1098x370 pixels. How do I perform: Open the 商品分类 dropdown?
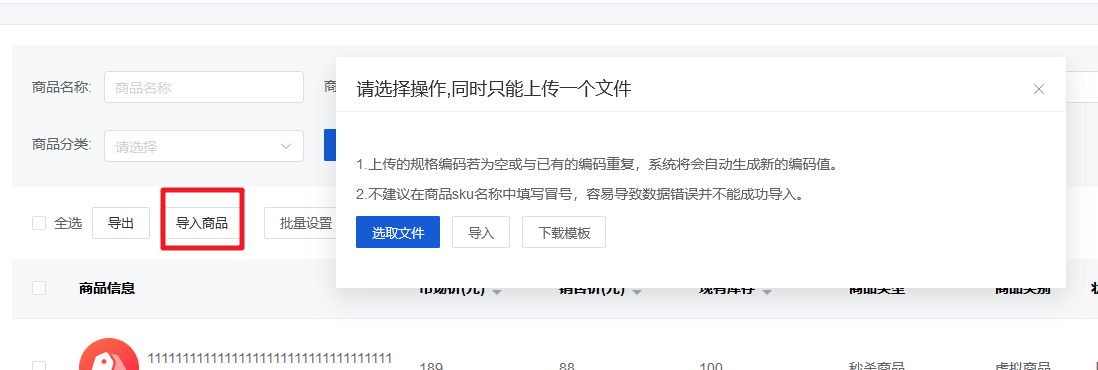(x=204, y=146)
